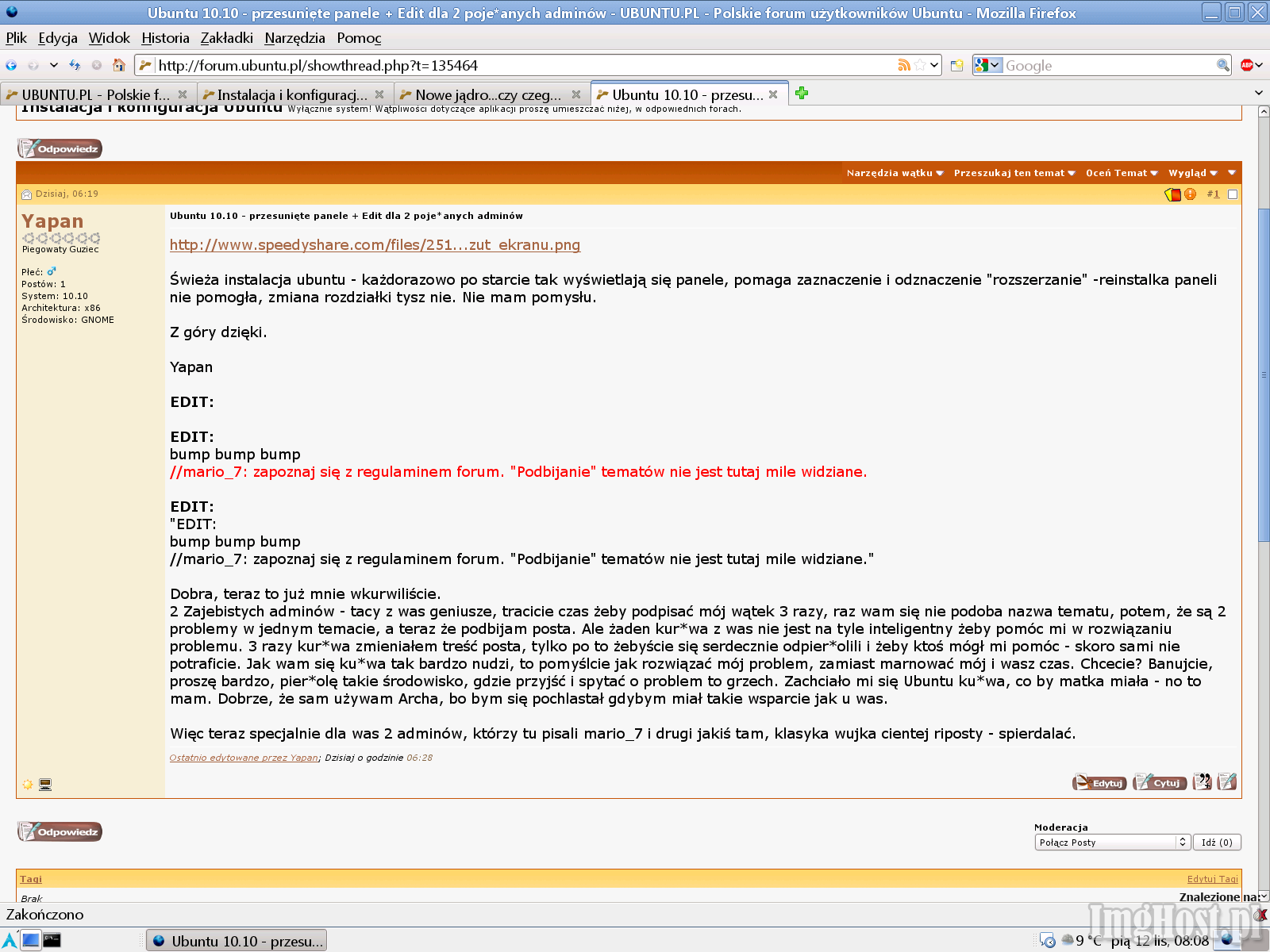The image size is (1270, 952).
Task: Click the computer IP icon under the post
Action: click(45, 785)
